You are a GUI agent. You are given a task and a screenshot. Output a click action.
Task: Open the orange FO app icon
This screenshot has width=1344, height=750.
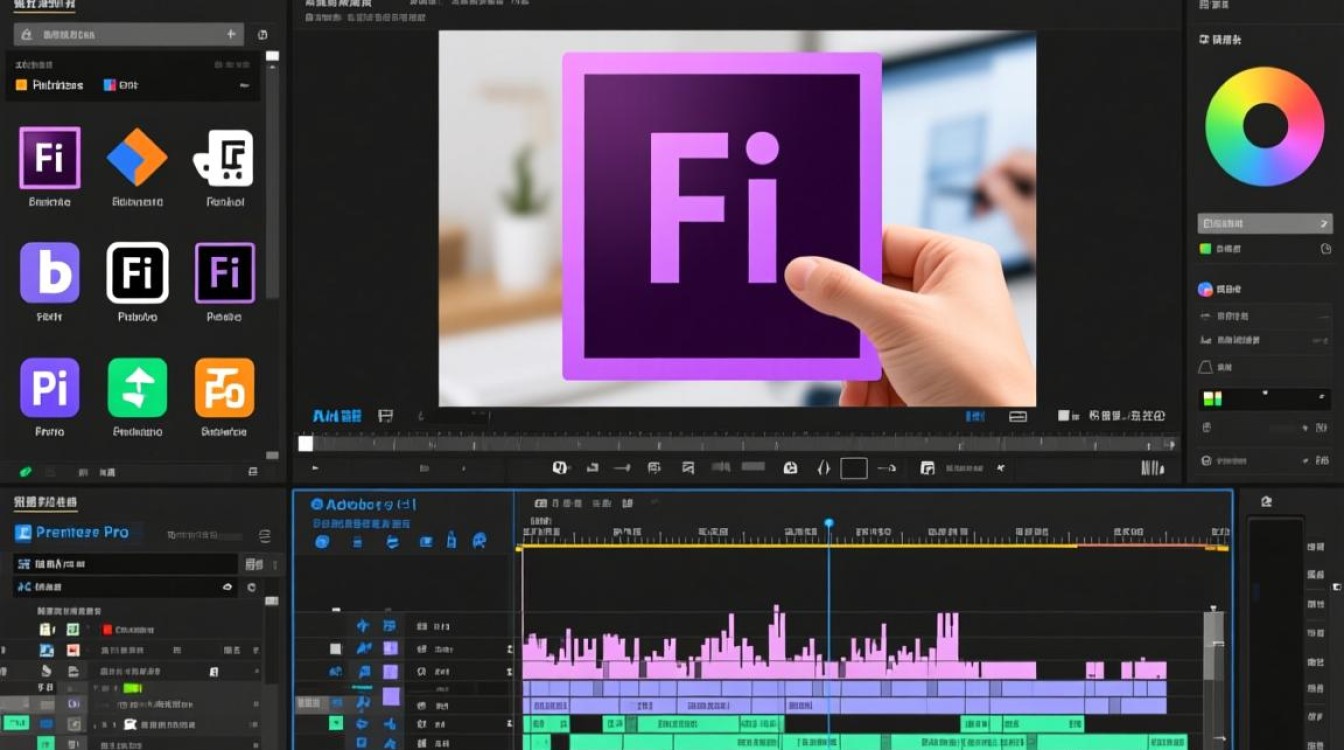click(x=224, y=388)
